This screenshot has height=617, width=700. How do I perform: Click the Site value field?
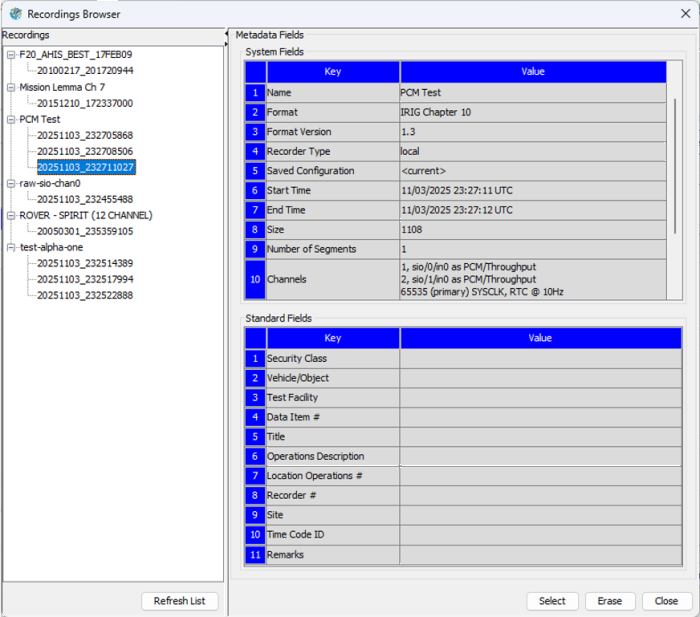pyautogui.click(x=541, y=515)
